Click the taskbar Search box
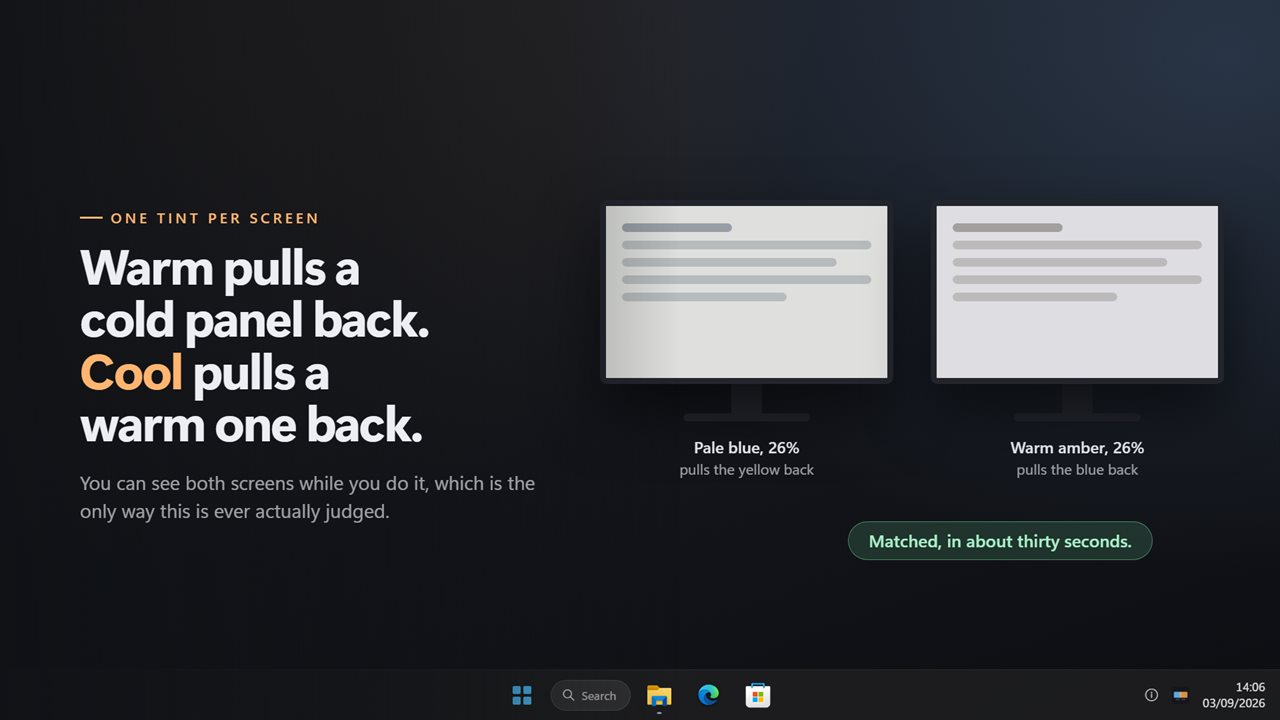 590,695
